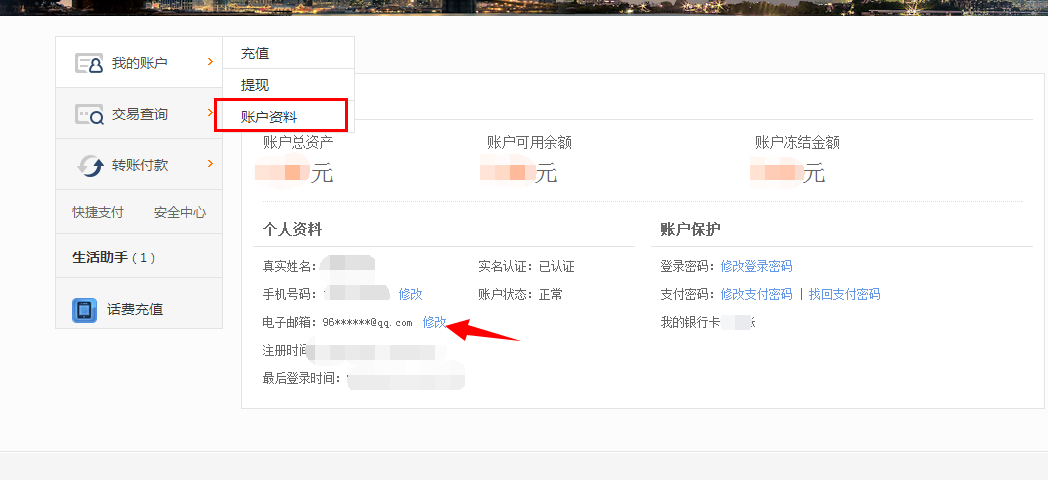Go to 安全中心 in the sidebar
Viewport: 1048px width, 480px height.
click(x=180, y=212)
